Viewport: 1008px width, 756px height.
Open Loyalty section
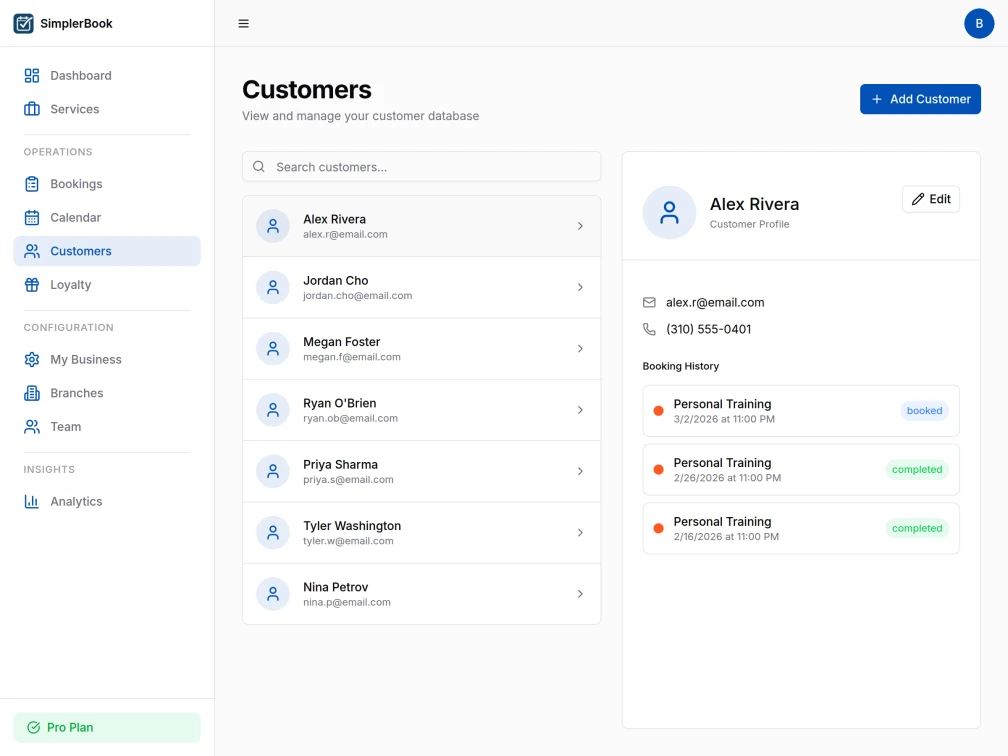[107, 284]
